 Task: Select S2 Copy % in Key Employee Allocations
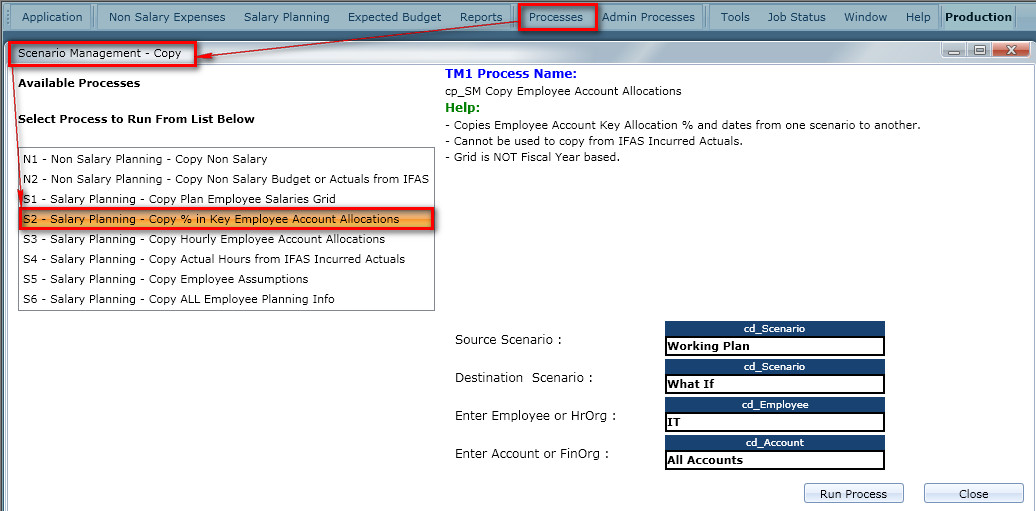(226, 219)
